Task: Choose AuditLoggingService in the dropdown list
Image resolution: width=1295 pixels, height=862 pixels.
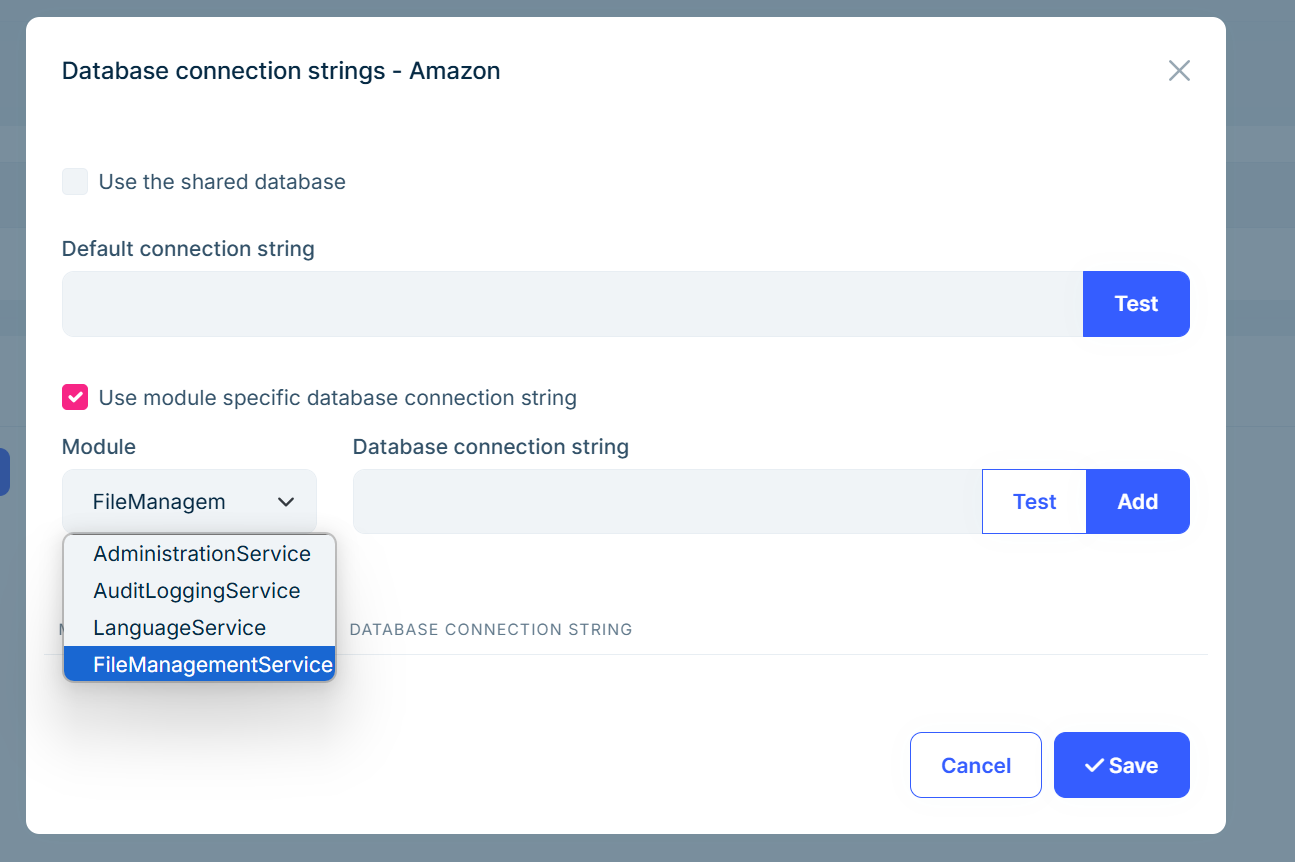Action: click(x=197, y=591)
